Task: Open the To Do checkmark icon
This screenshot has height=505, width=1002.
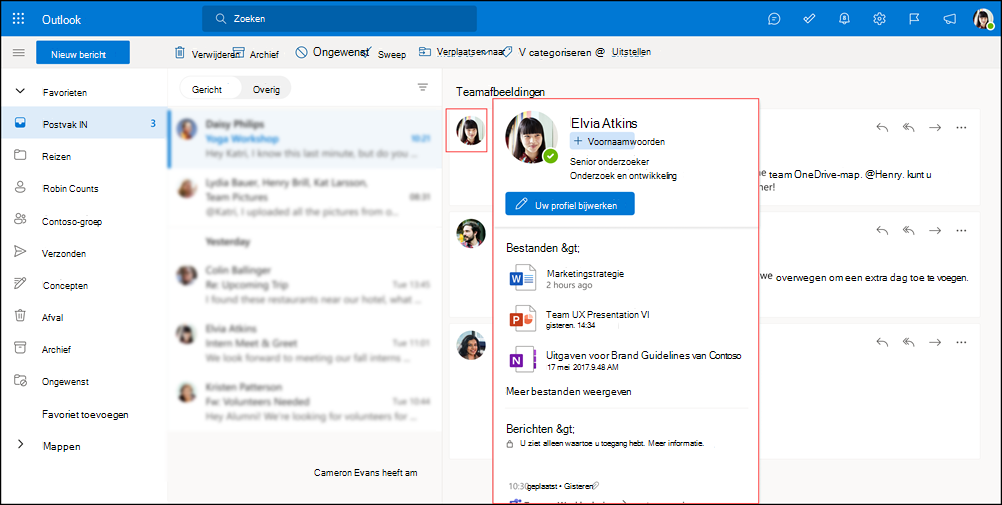Action: [809, 19]
